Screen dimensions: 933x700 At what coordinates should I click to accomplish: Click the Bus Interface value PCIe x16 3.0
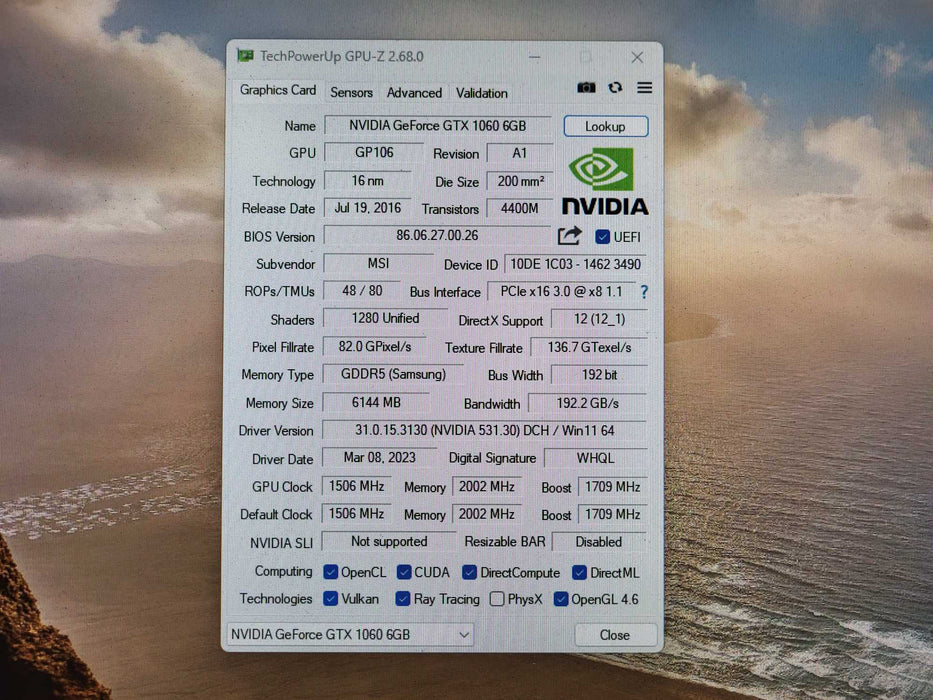point(561,291)
